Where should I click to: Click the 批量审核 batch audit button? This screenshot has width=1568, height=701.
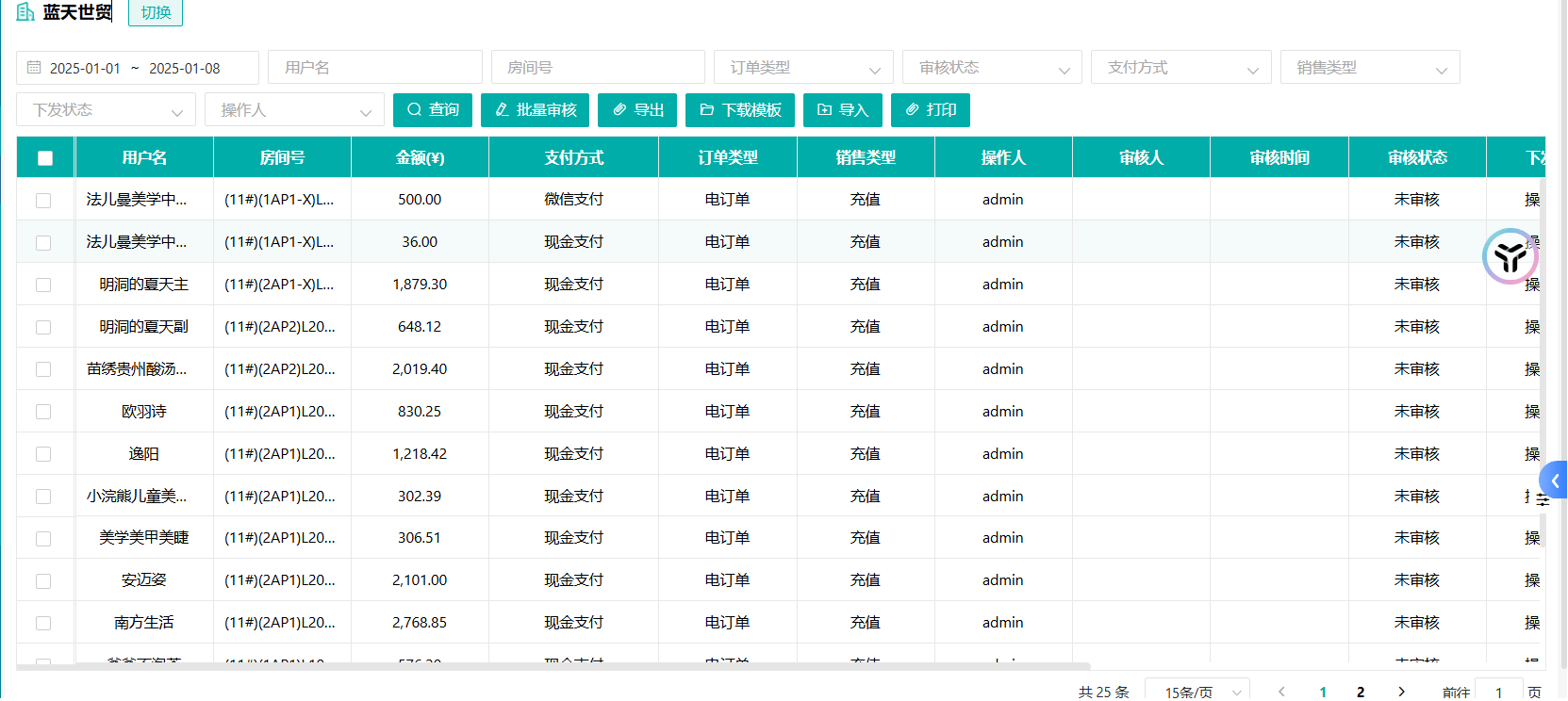click(535, 110)
